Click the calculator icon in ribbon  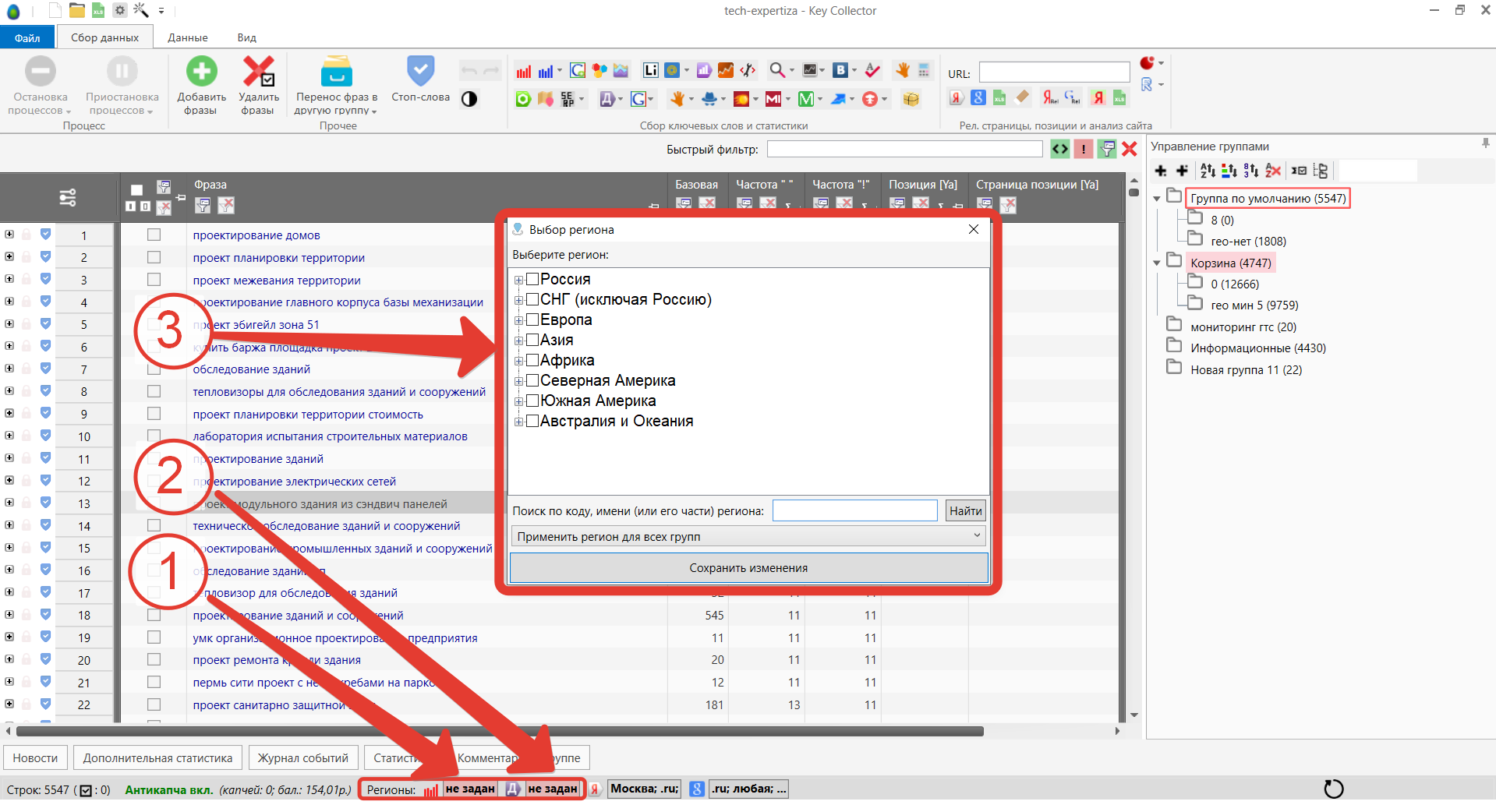[924, 71]
